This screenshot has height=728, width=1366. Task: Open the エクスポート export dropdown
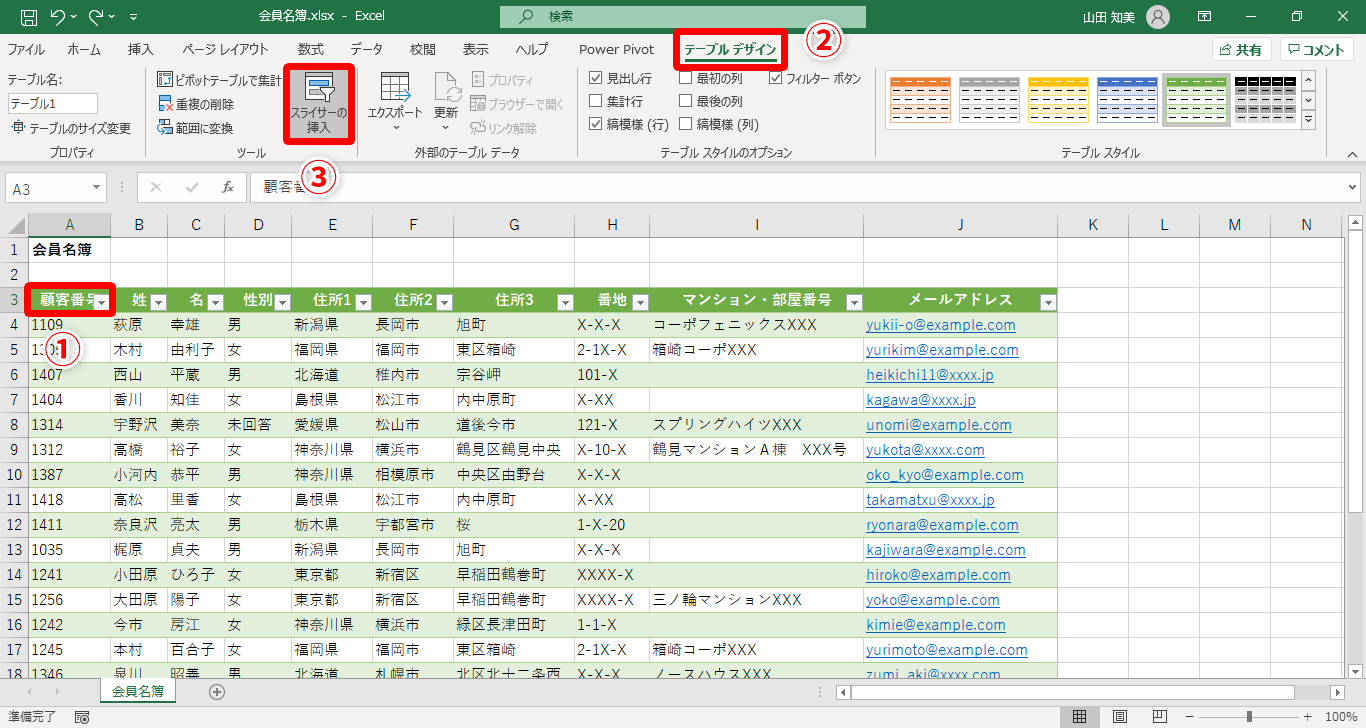point(395,103)
